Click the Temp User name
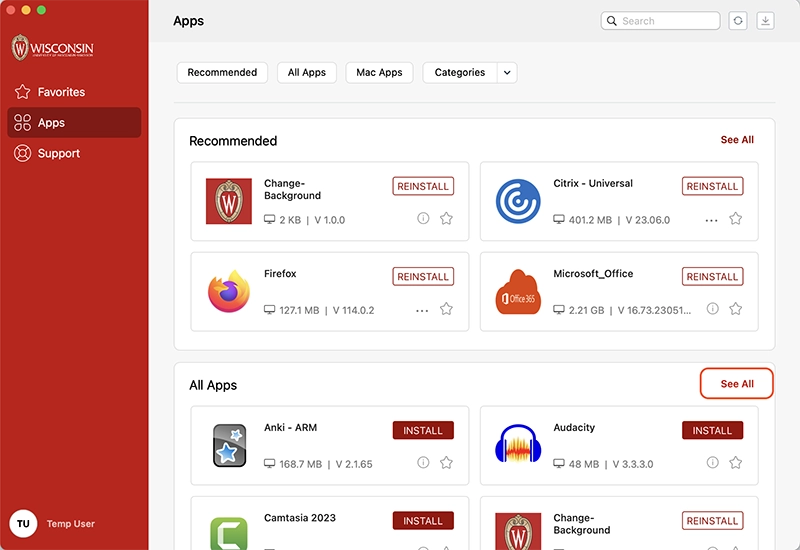Image resolution: width=800 pixels, height=550 pixels. click(x=70, y=523)
